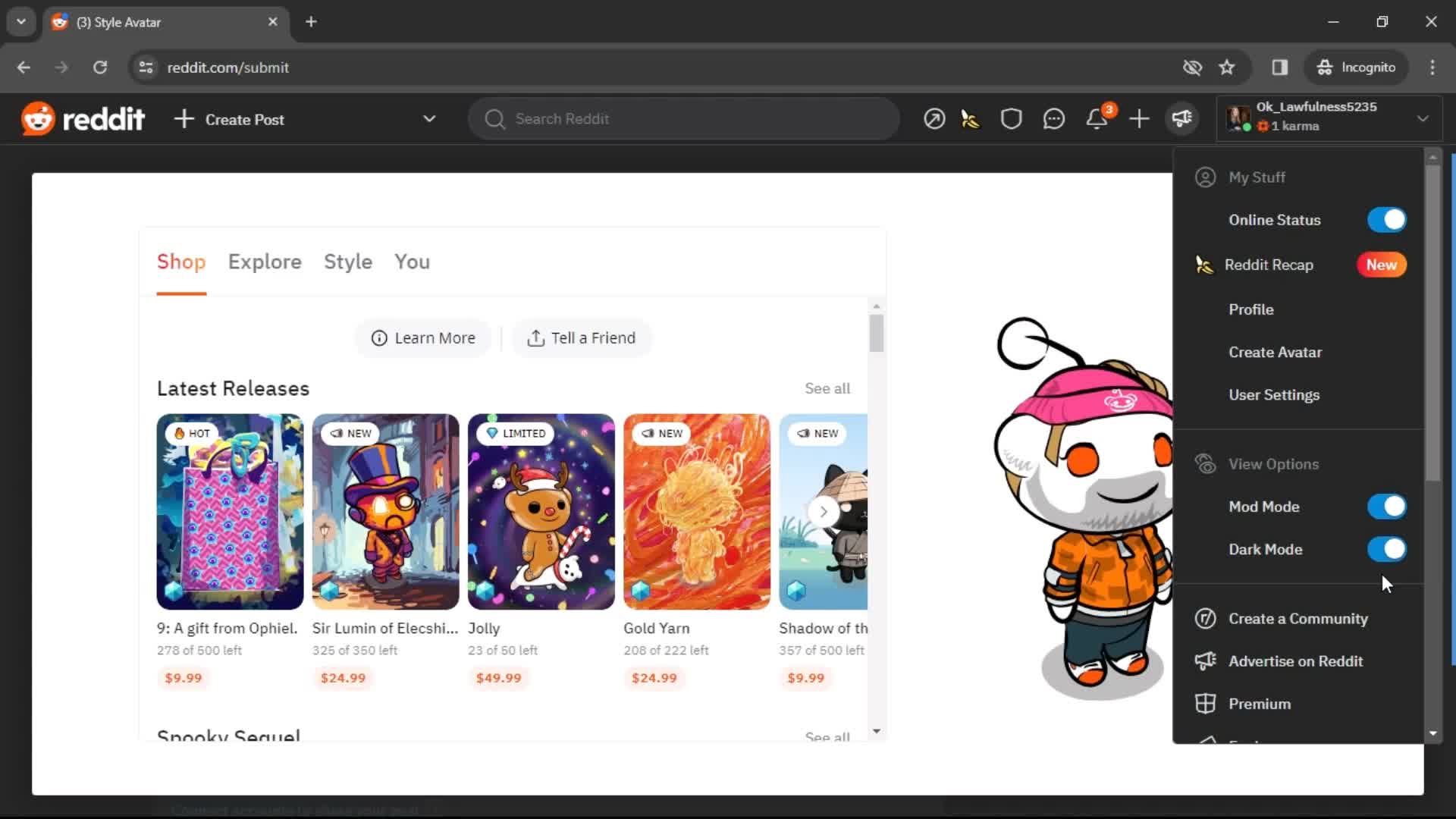Click the shield/mod tools icon

[1011, 118]
